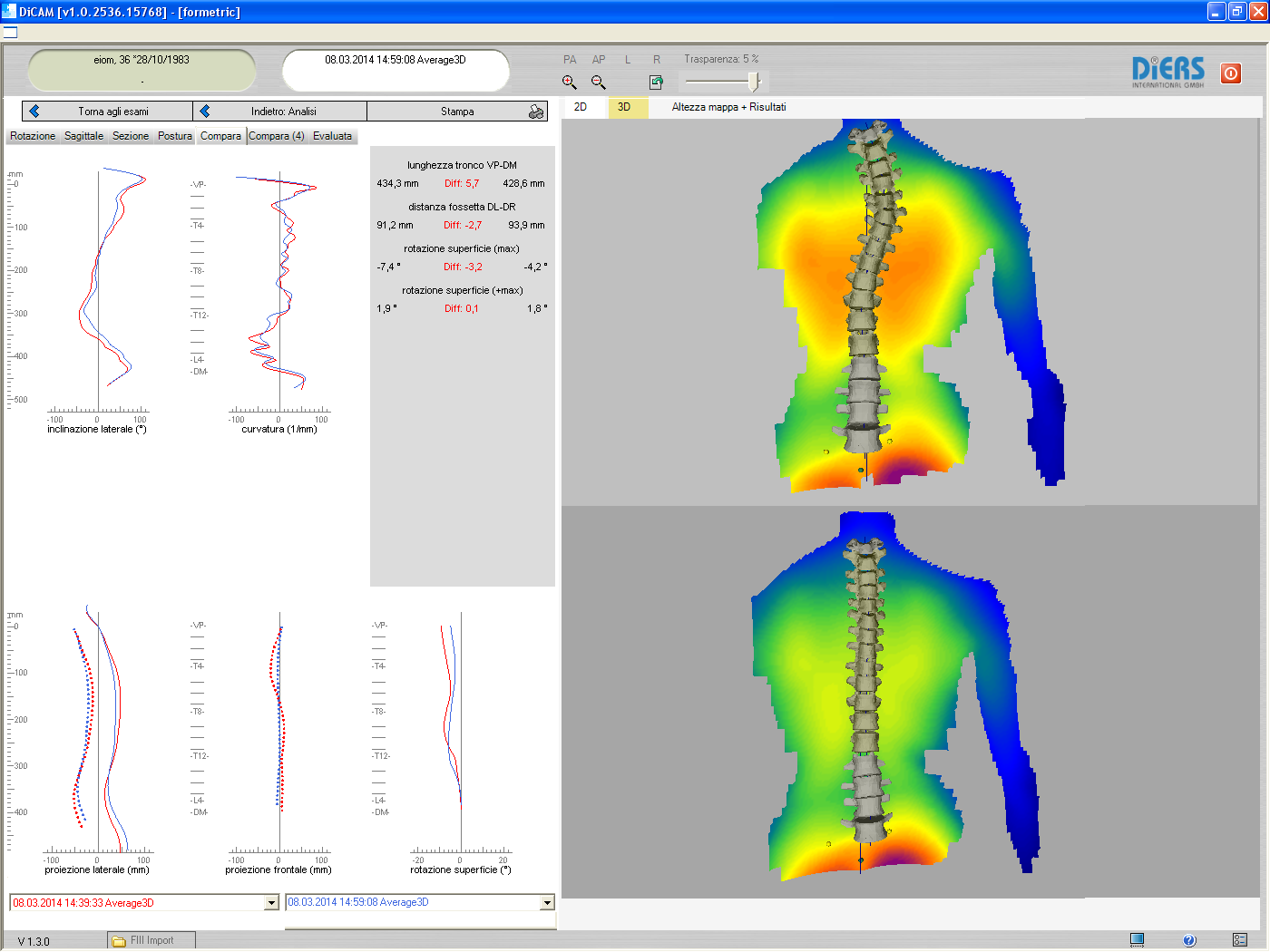Open the Sagittale tab

83,136
